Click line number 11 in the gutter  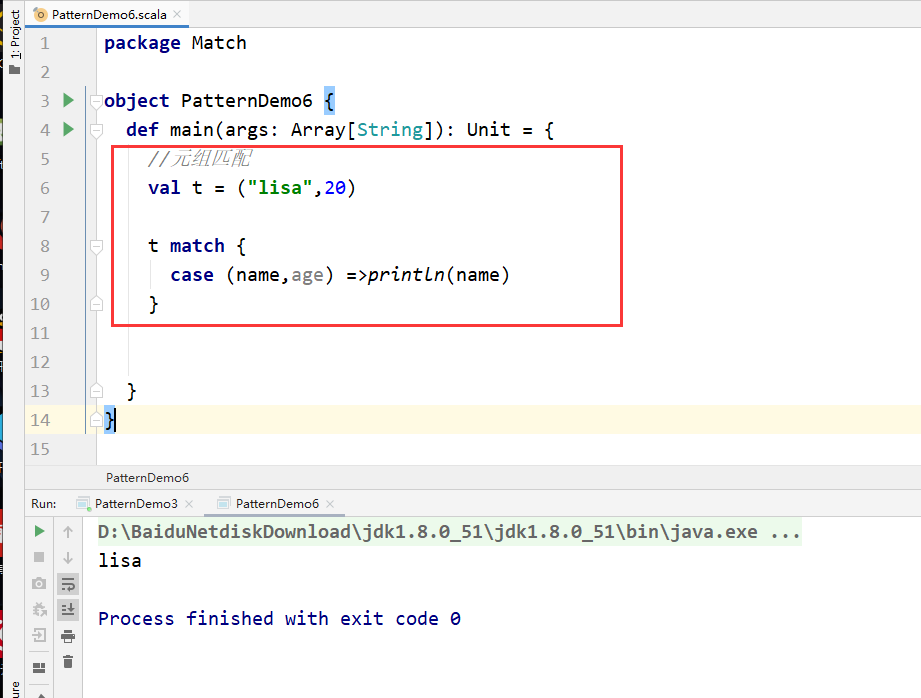pos(40,333)
